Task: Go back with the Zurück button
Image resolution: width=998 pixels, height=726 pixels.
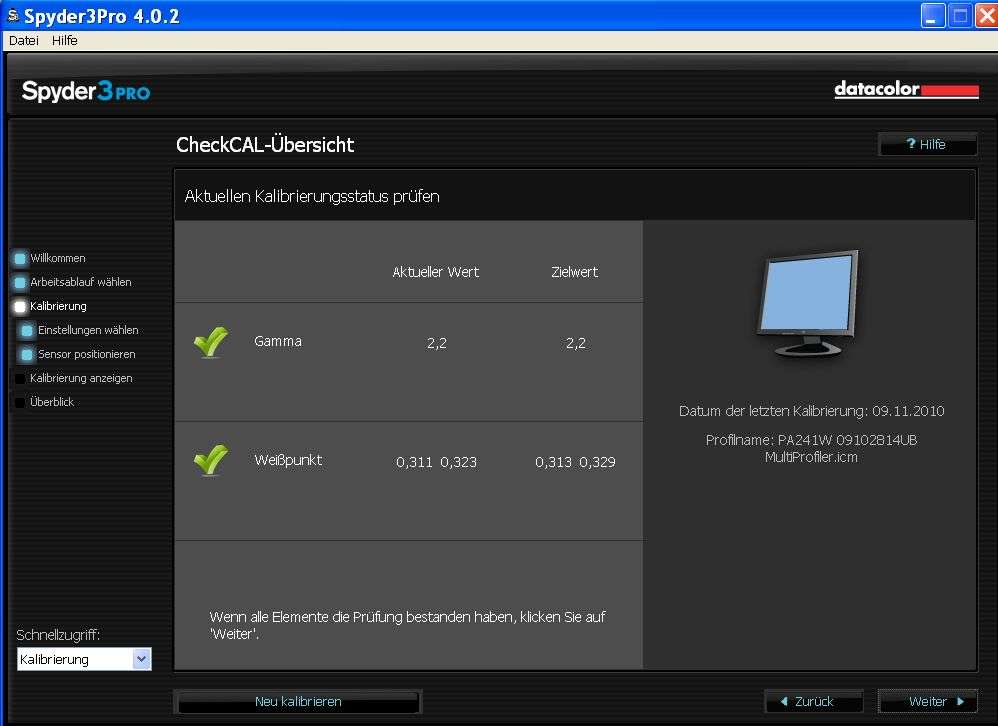Action: [x=813, y=702]
